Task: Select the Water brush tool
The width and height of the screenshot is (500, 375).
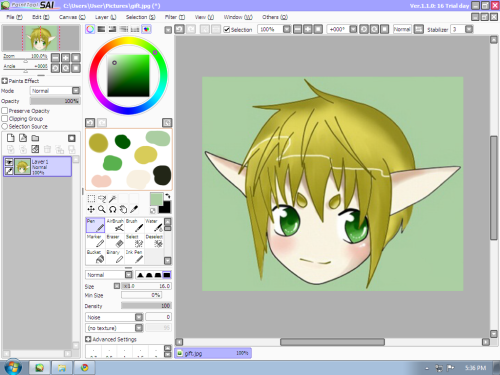Action: pos(154,225)
